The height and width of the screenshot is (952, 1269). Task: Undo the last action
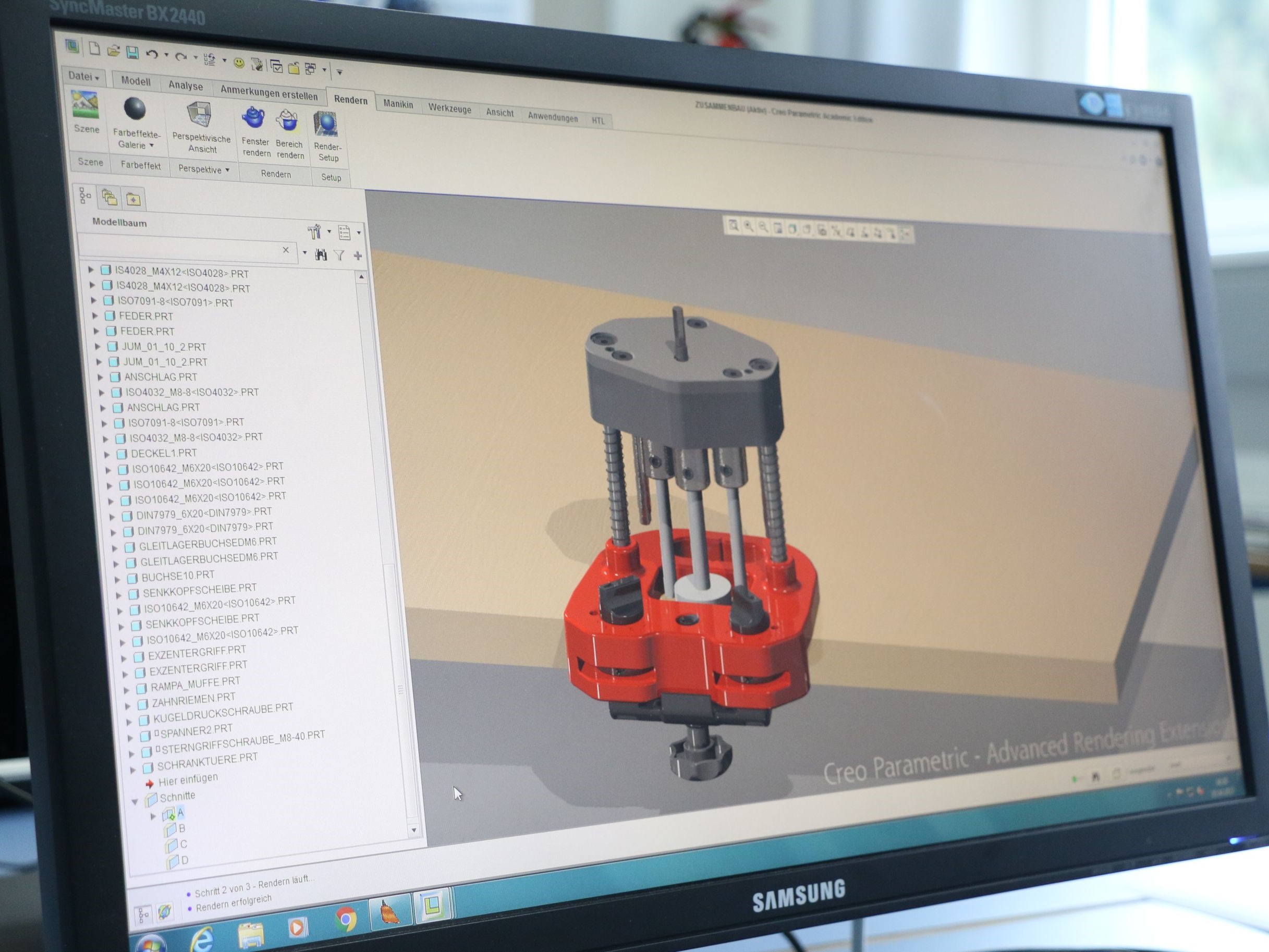[x=152, y=55]
